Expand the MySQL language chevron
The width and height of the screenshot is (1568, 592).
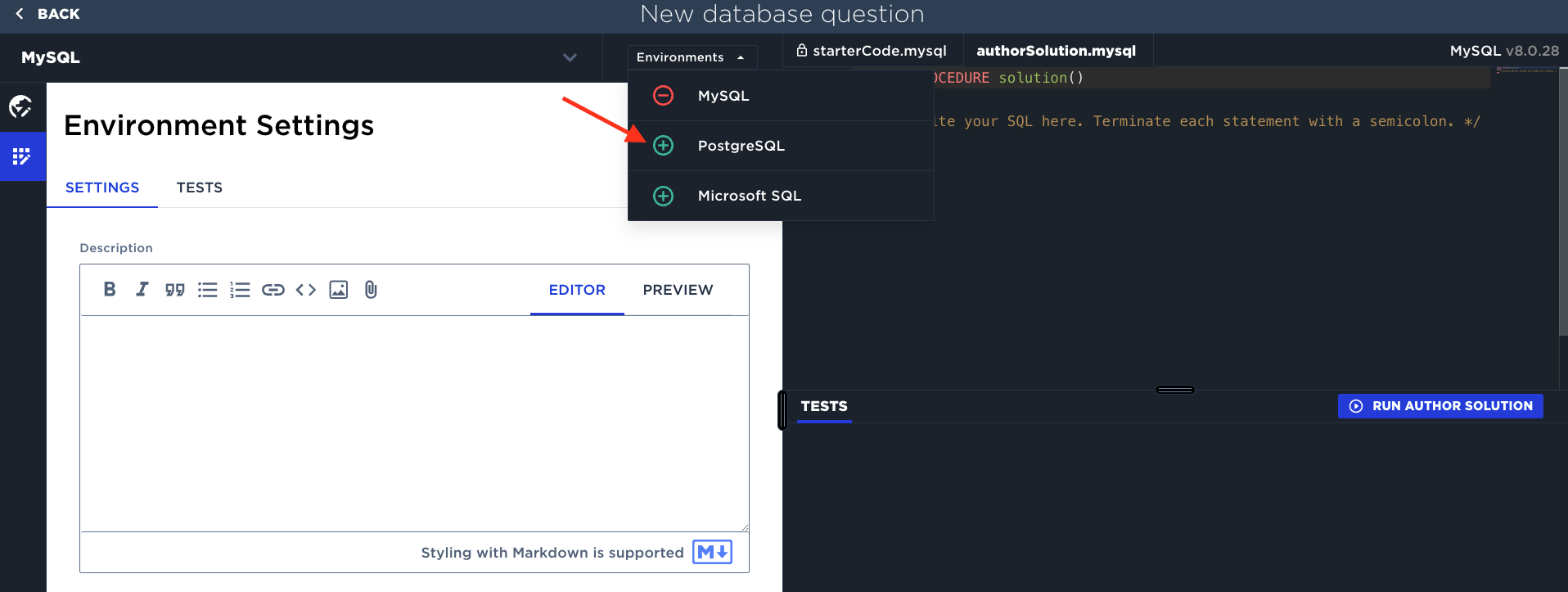pos(570,57)
